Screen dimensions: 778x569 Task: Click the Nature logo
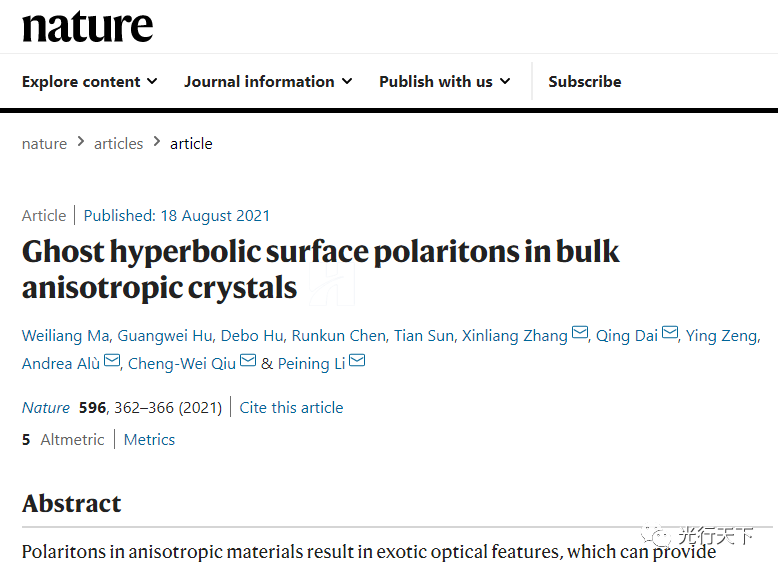(x=88, y=27)
